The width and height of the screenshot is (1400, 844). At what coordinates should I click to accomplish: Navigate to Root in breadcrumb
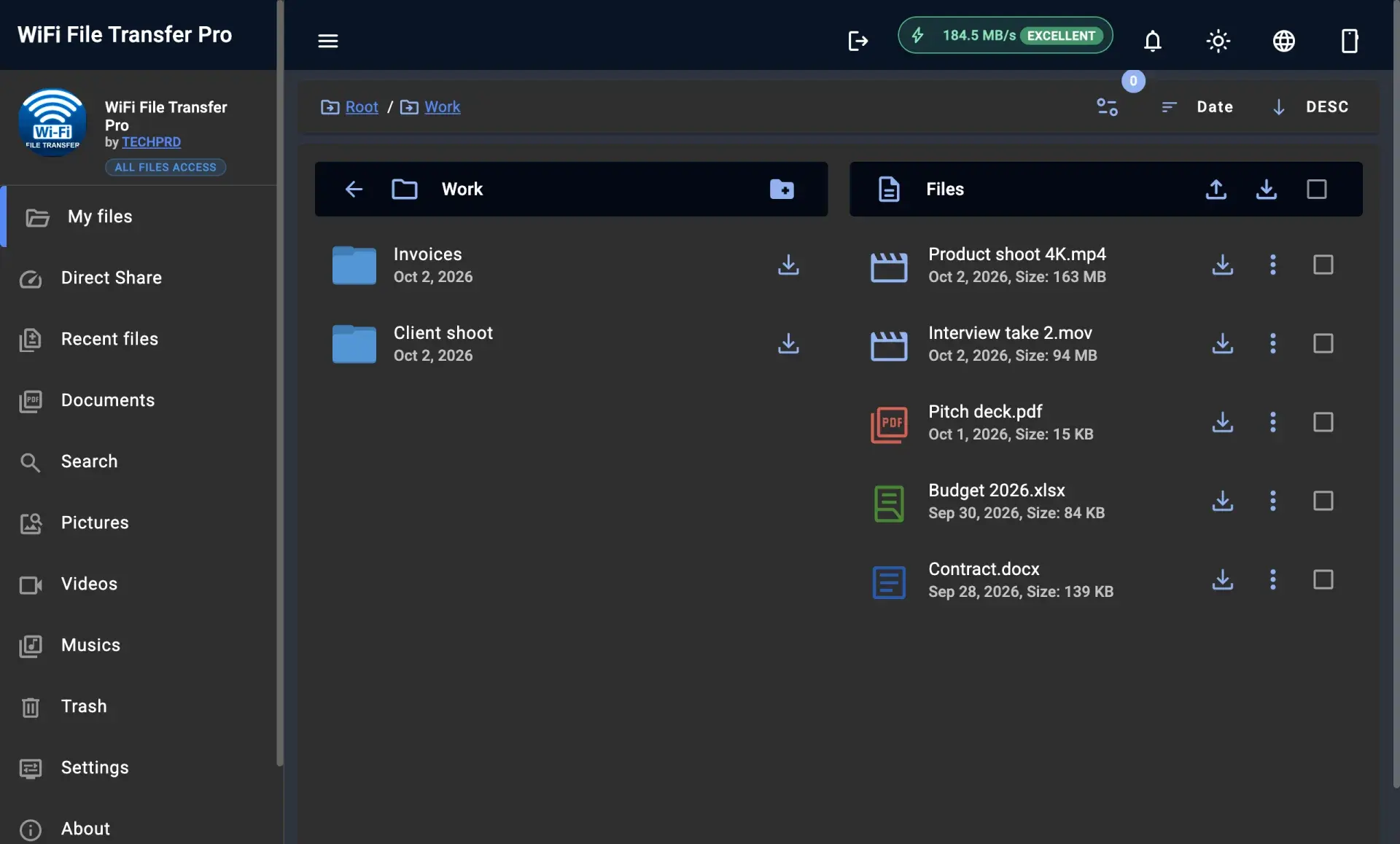point(362,107)
